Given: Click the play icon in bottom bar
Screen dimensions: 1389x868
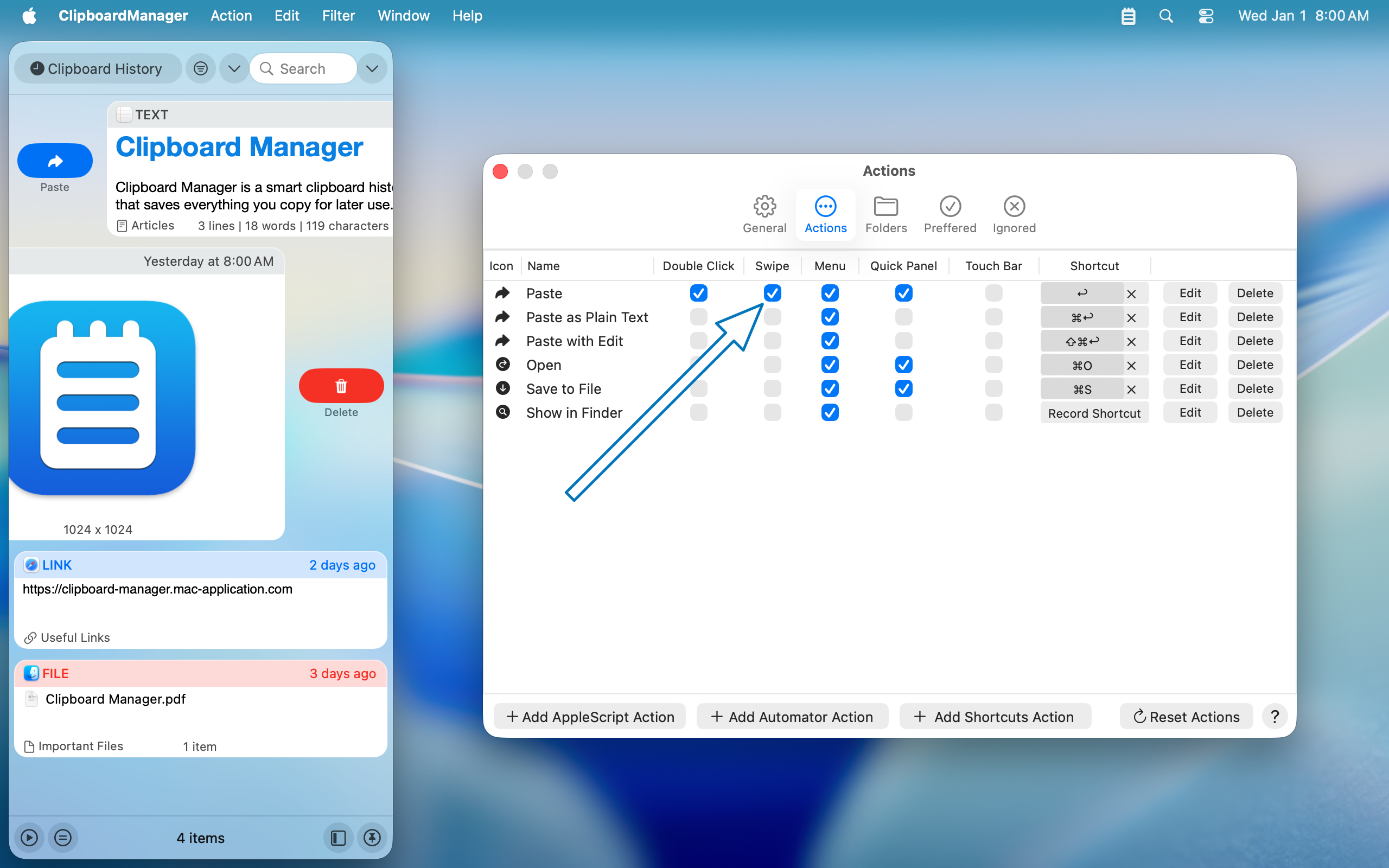Looking at the screenshot, I should (x=29, y=838).
